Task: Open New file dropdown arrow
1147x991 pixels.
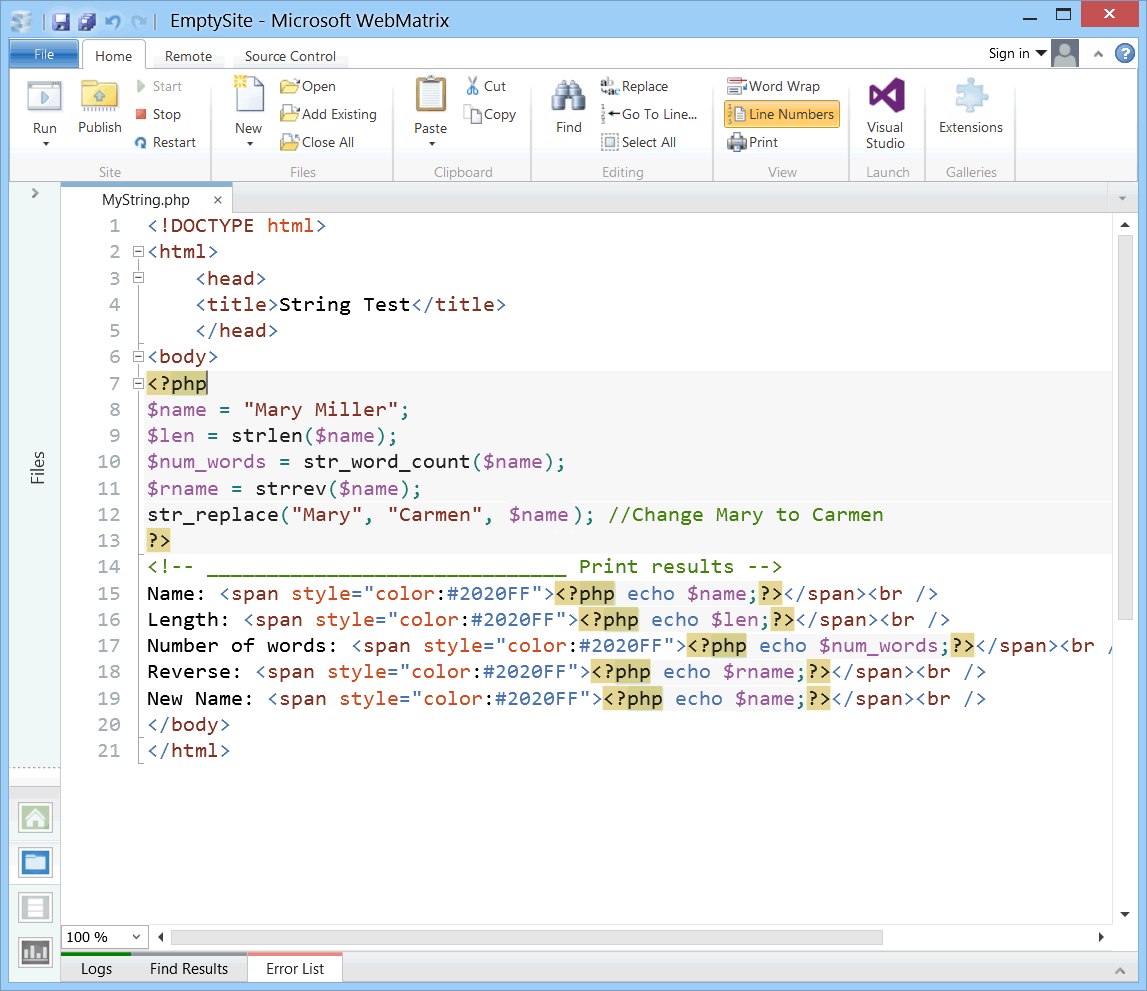Action: (x=249, y=144)
